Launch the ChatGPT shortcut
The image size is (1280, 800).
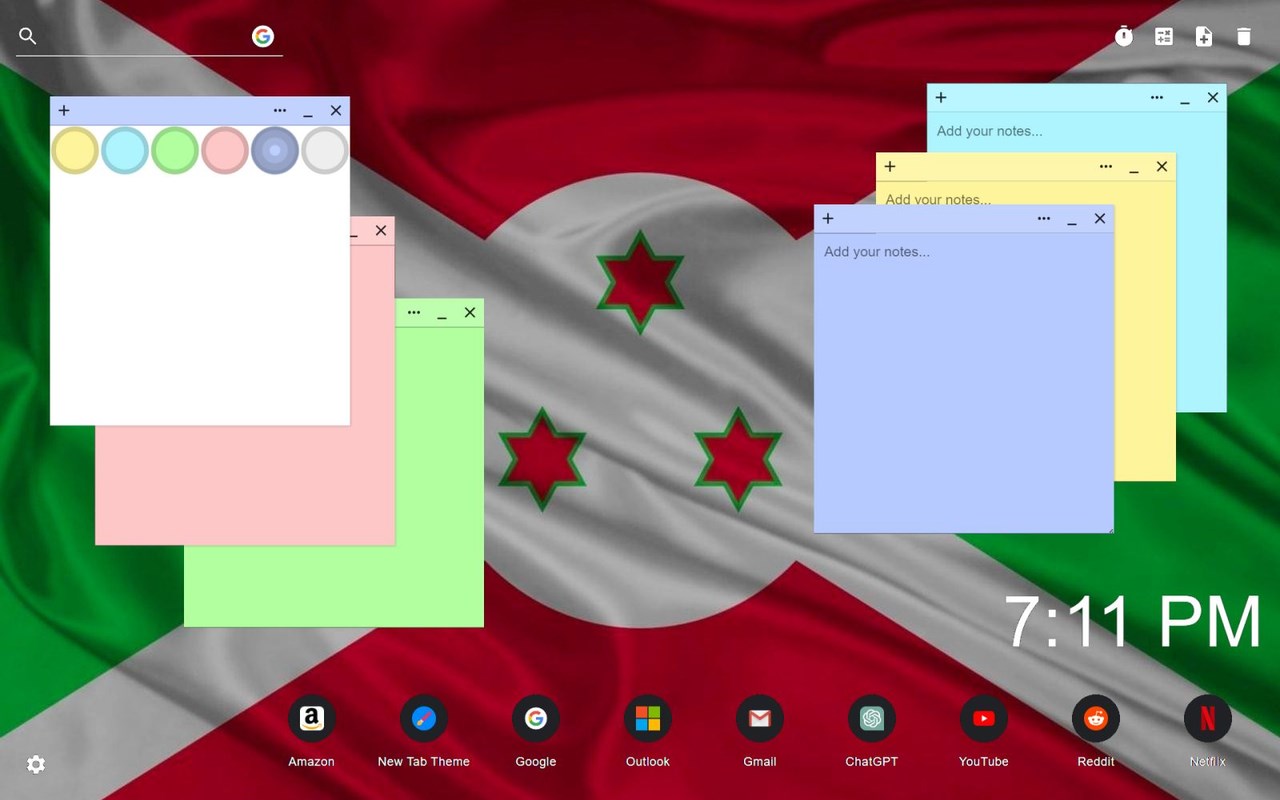[x=872, y=719]
